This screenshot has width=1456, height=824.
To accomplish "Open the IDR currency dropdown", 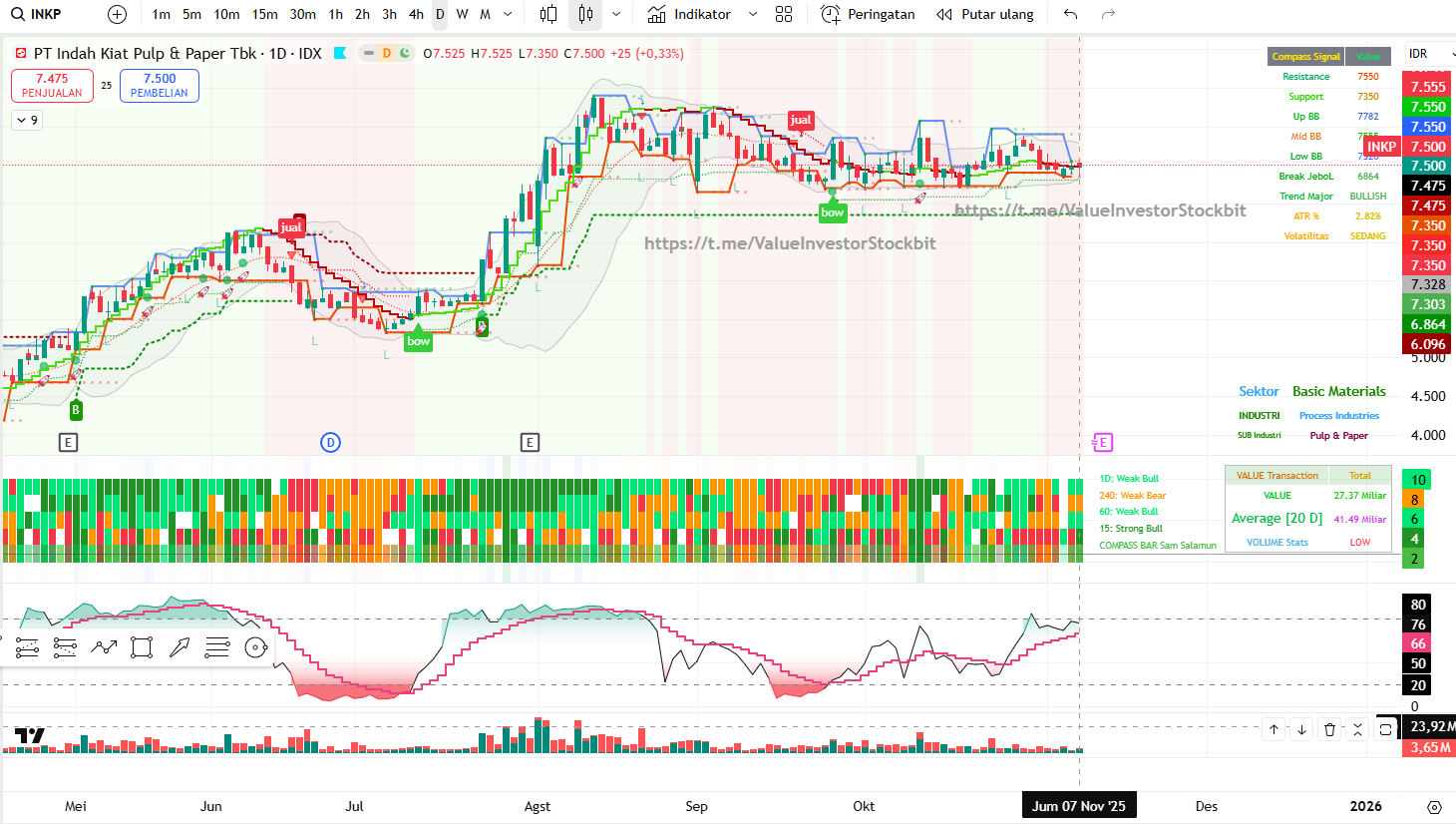I will [1428, 54].
